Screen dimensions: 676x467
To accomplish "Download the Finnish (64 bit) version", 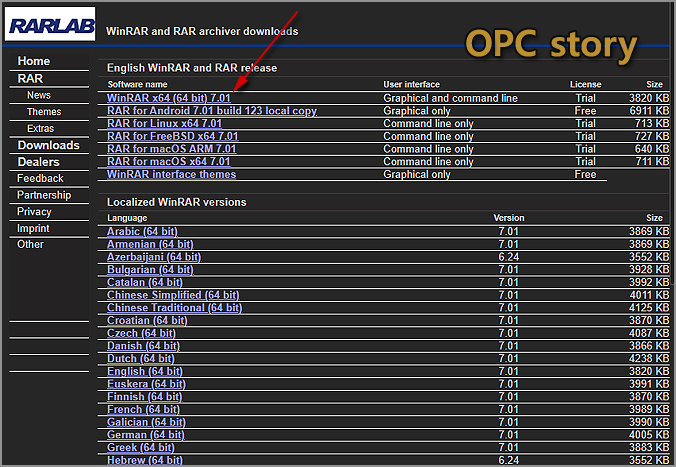I will pyautogui.click(x=144, y=397).
